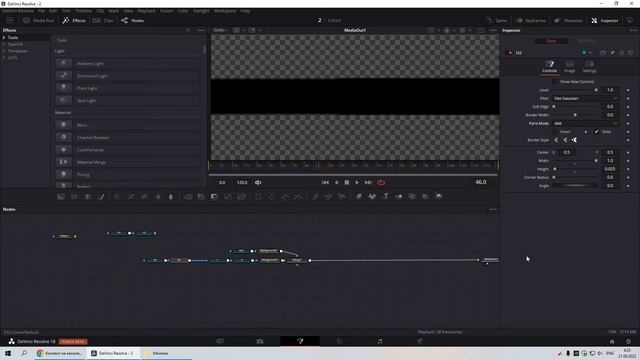The image size is (640, 360).
Task: Open the Color page
Action: [x=340, y=341]
